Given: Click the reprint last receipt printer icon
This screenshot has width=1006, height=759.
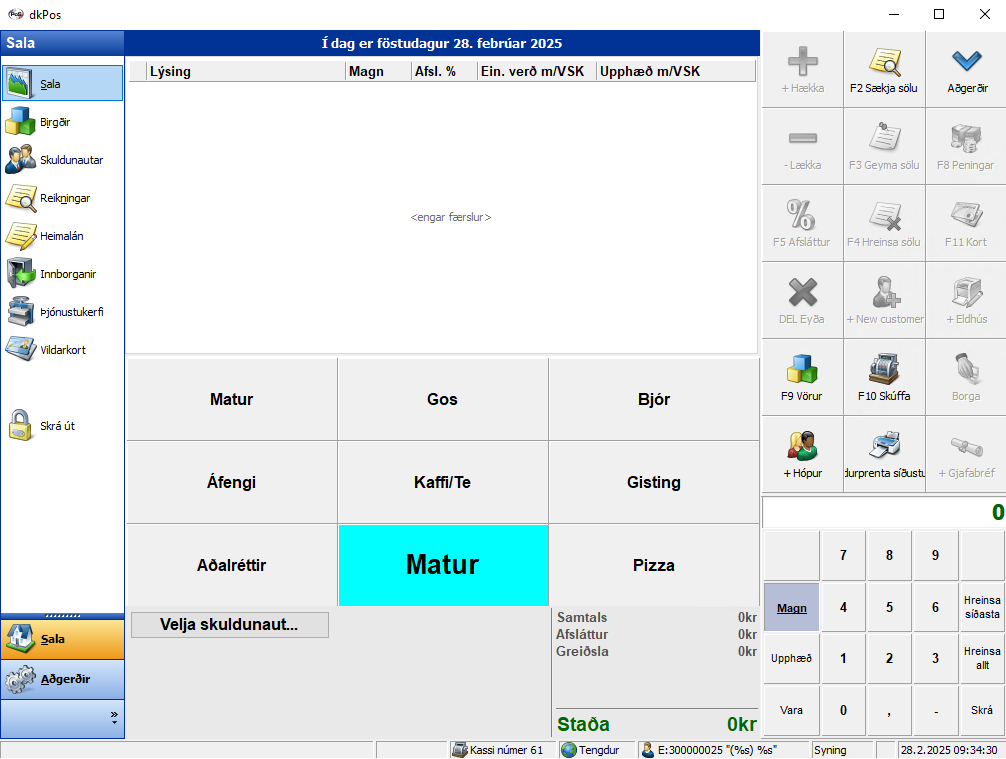Looking at the screenshot, I should 883,447.
